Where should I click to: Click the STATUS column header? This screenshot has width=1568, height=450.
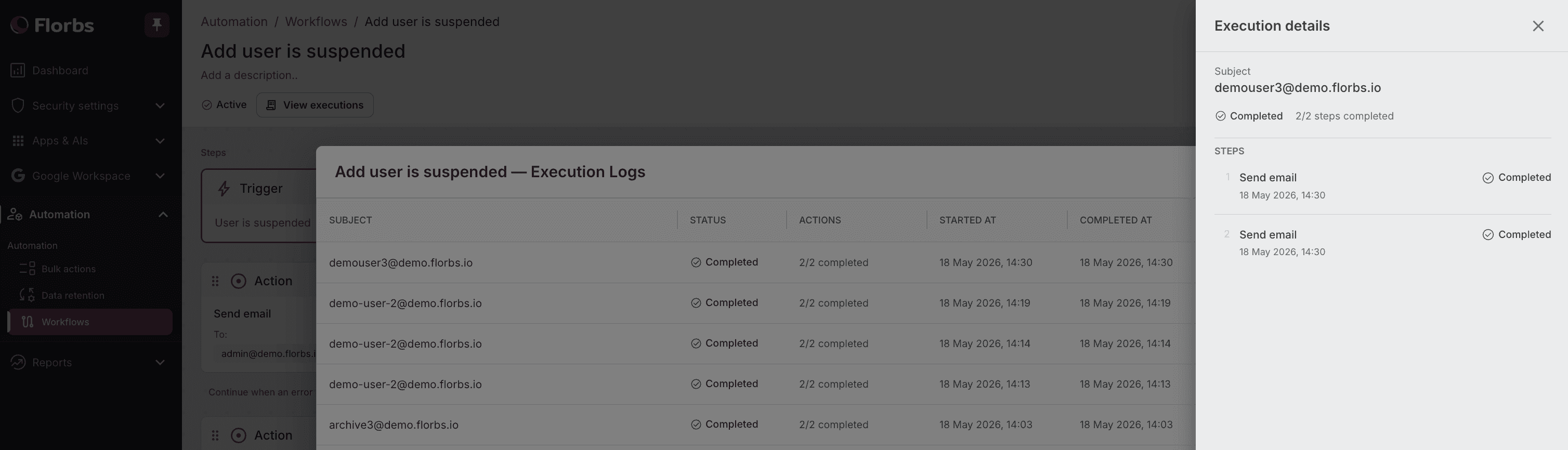pos(708,220)
